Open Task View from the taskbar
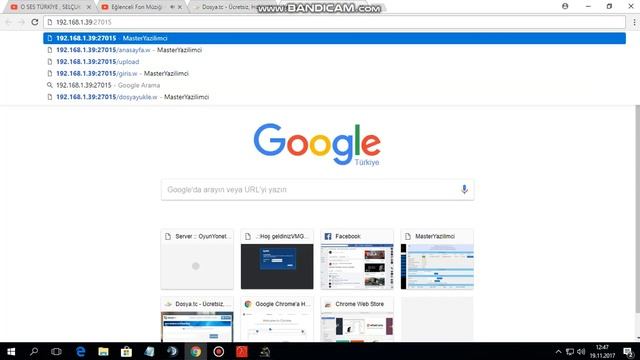The width and height of the screenshot is (640, 360). [x=56, y=351]
